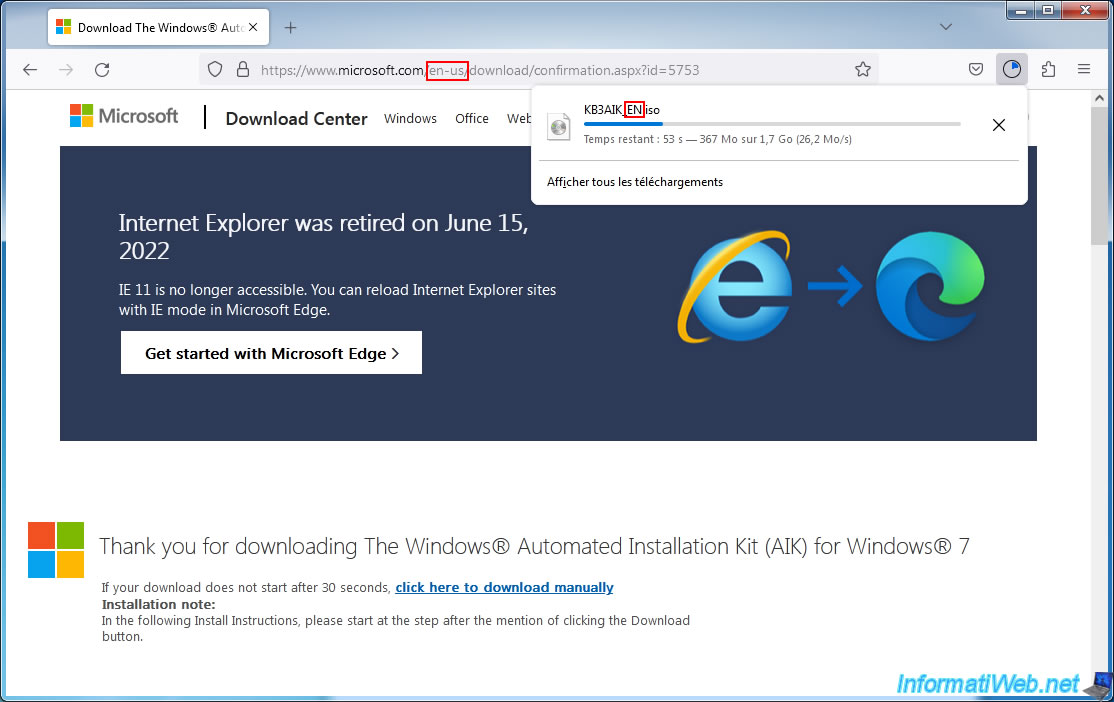
Task: Click the tracking protection shield icon
Action: 215,70
